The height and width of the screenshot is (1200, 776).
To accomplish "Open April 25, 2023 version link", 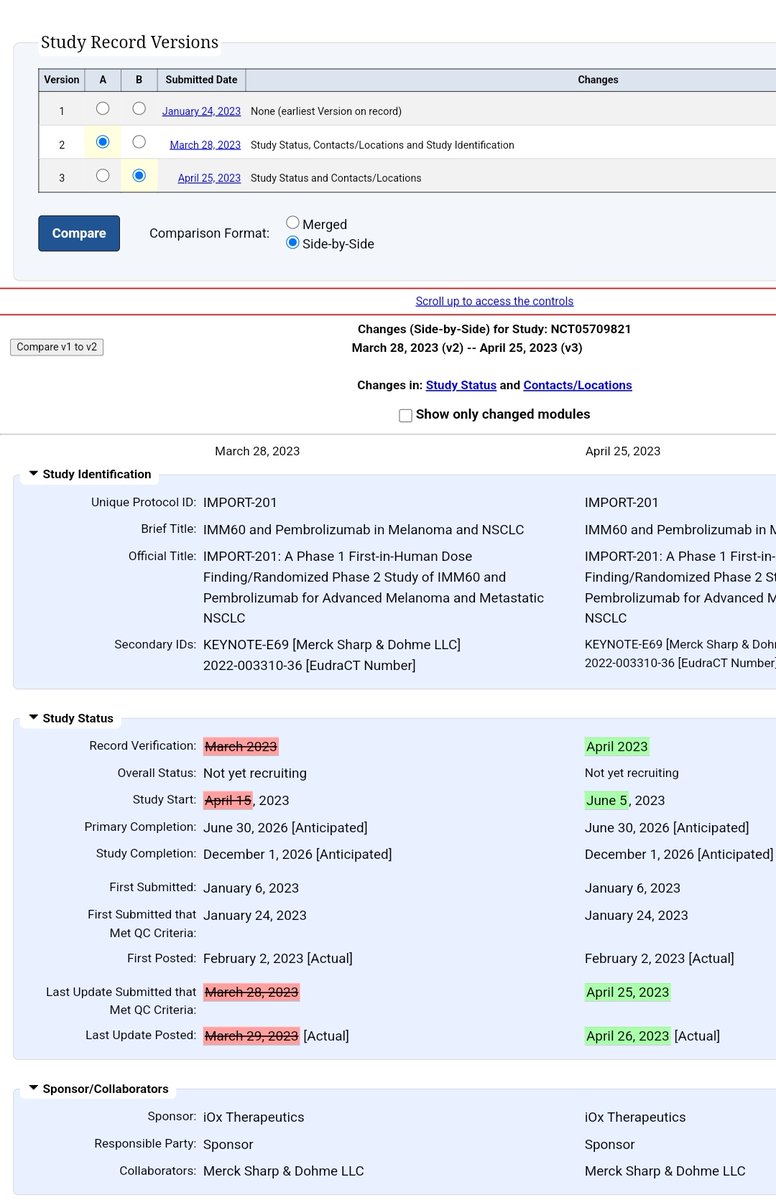I will 209,178.
